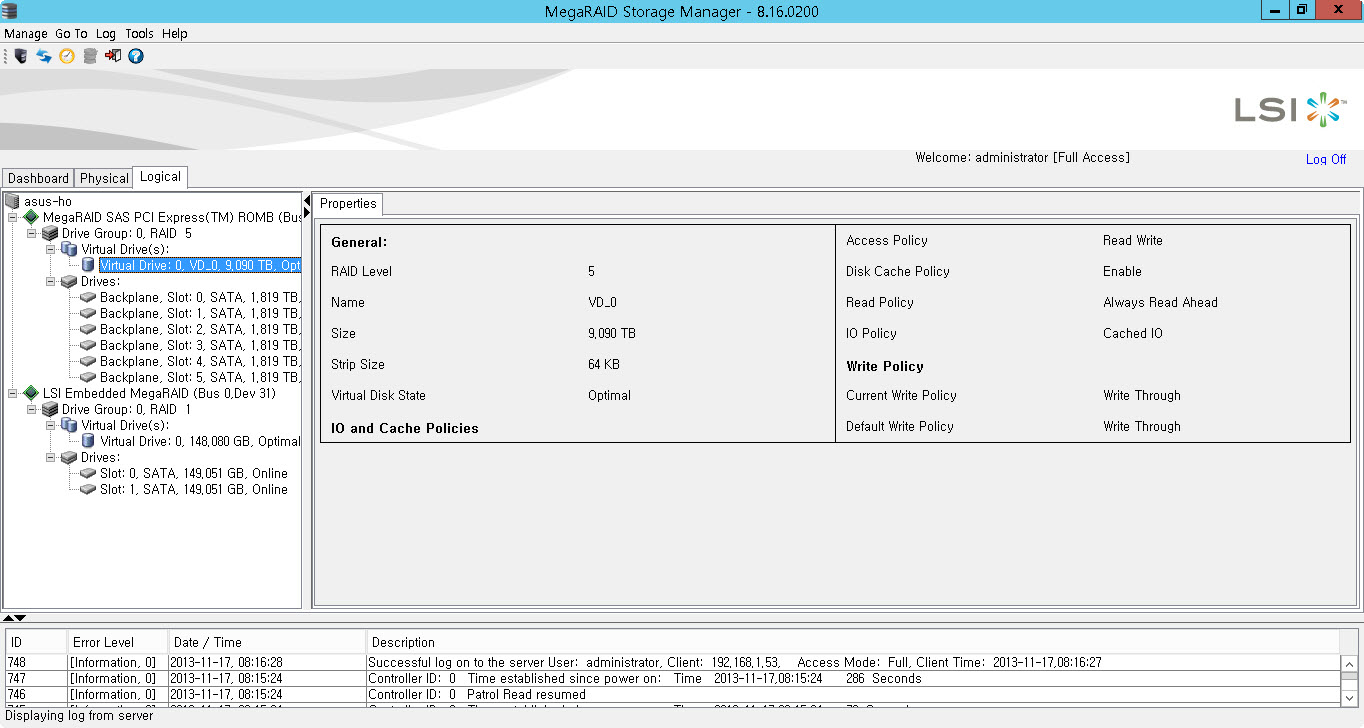The height and width of the screenshot is (728, 1364).
Task: Sort log by Date / Time header
Action: (x=266, y=642)
